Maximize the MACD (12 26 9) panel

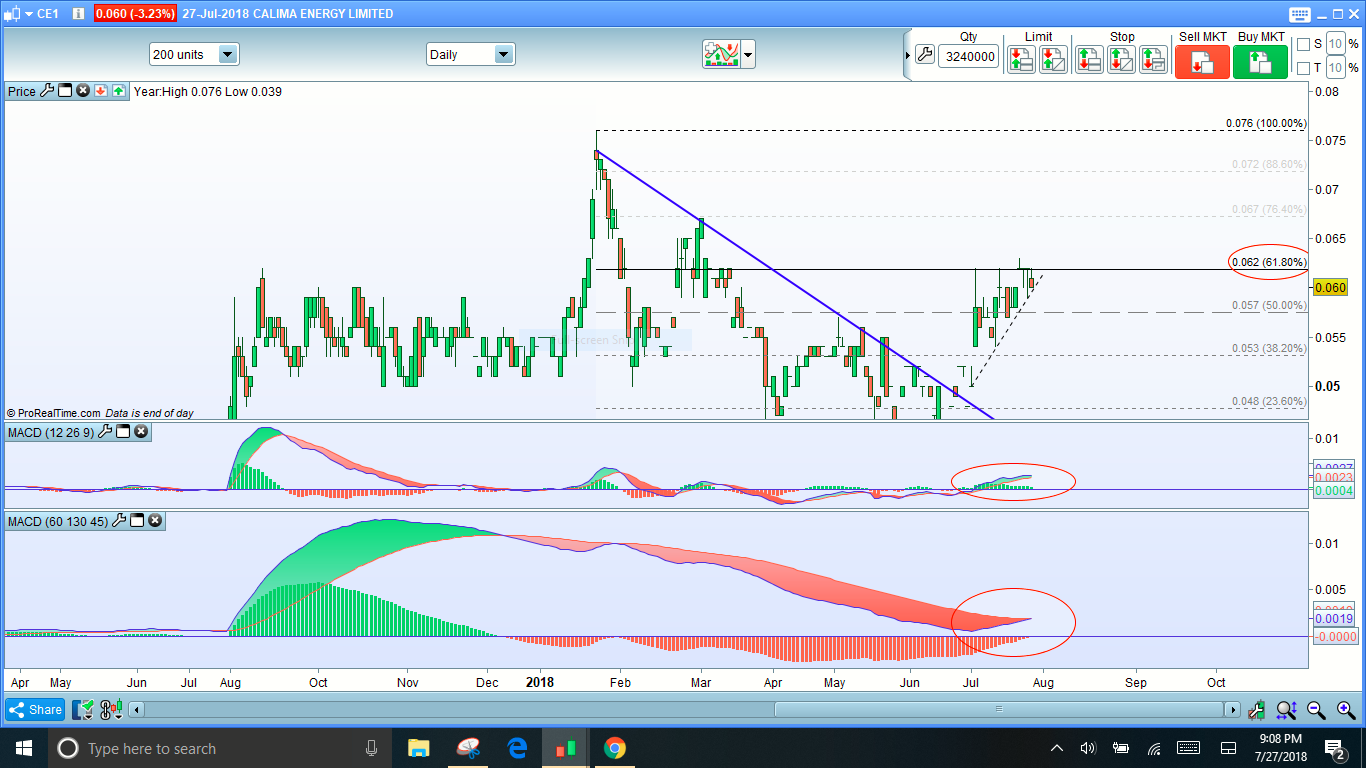click(x=123, y=432)
